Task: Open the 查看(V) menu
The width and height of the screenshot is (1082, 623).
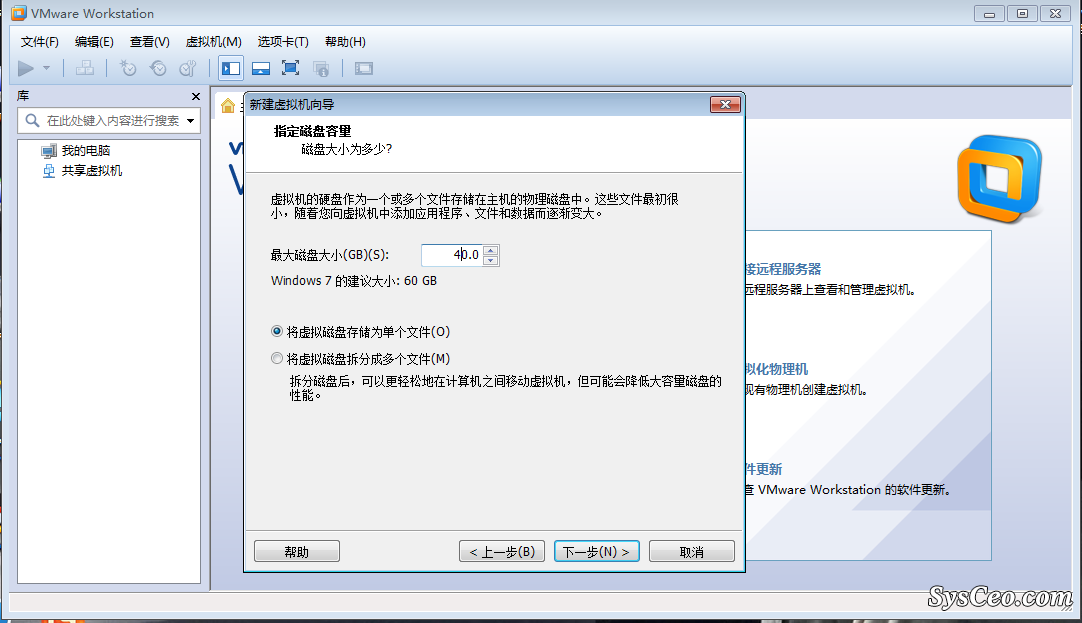Action: [x=150, y=42]
